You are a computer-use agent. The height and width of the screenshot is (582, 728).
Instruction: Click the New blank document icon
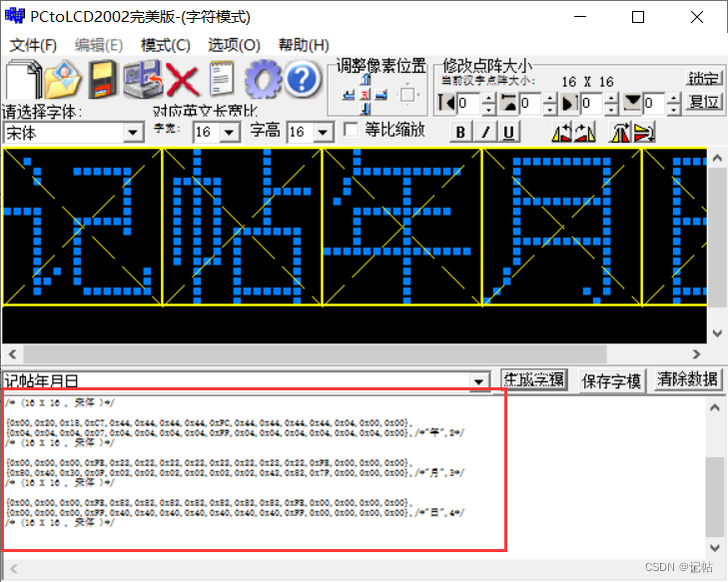(23, 80)
